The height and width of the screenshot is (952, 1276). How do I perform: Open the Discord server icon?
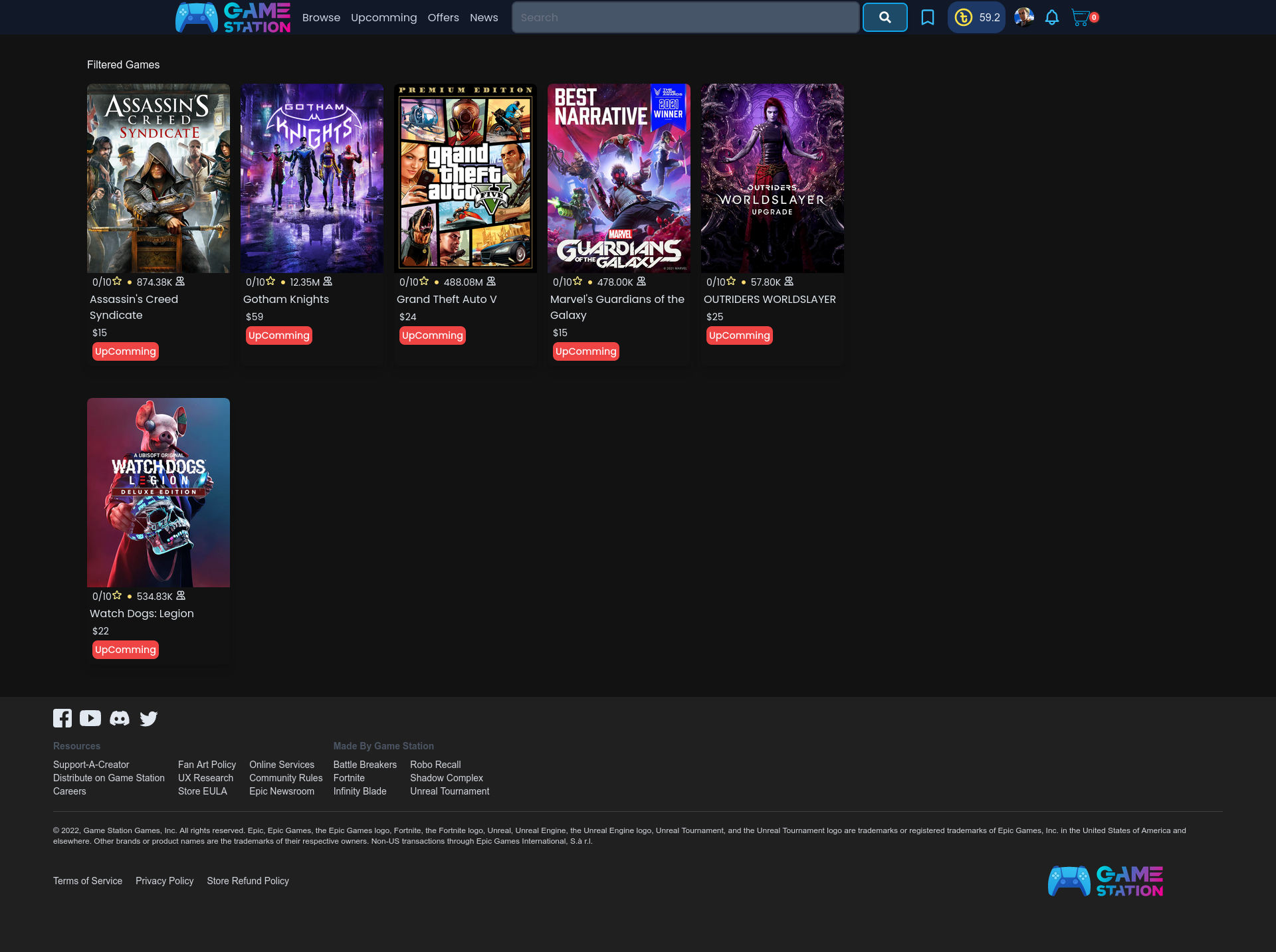pos(120,718)
